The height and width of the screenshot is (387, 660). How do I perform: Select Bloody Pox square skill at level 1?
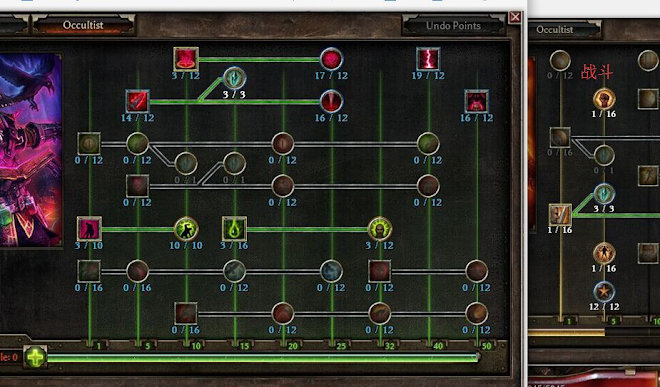pyautogui.click(x=89, y=144)
